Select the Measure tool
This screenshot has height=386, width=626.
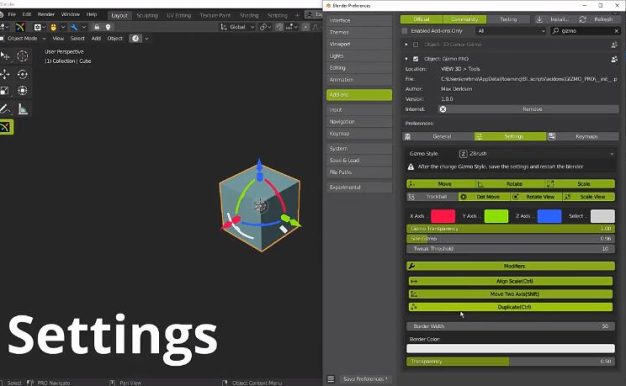22,109
